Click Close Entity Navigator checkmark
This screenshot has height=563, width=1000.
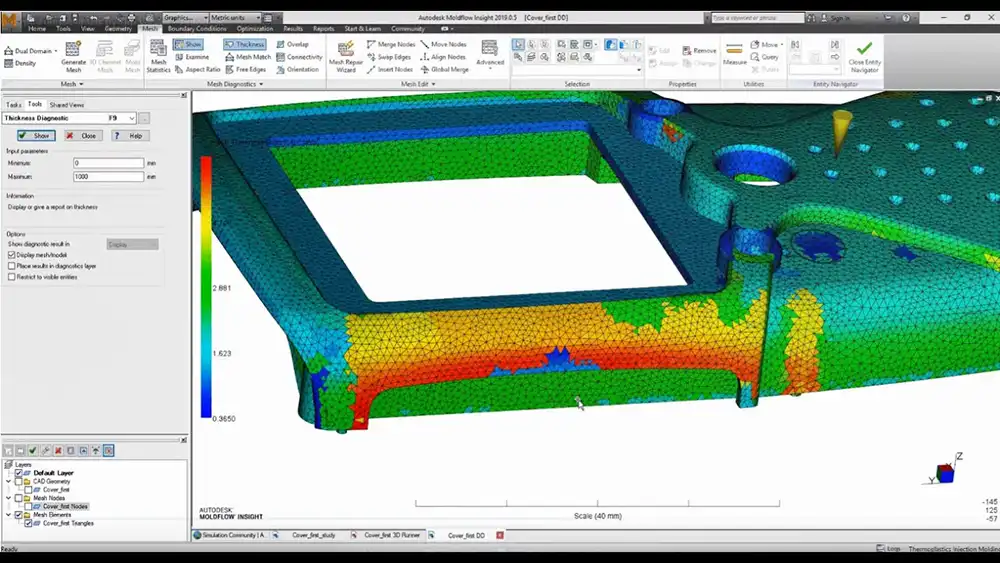(864, 56)
